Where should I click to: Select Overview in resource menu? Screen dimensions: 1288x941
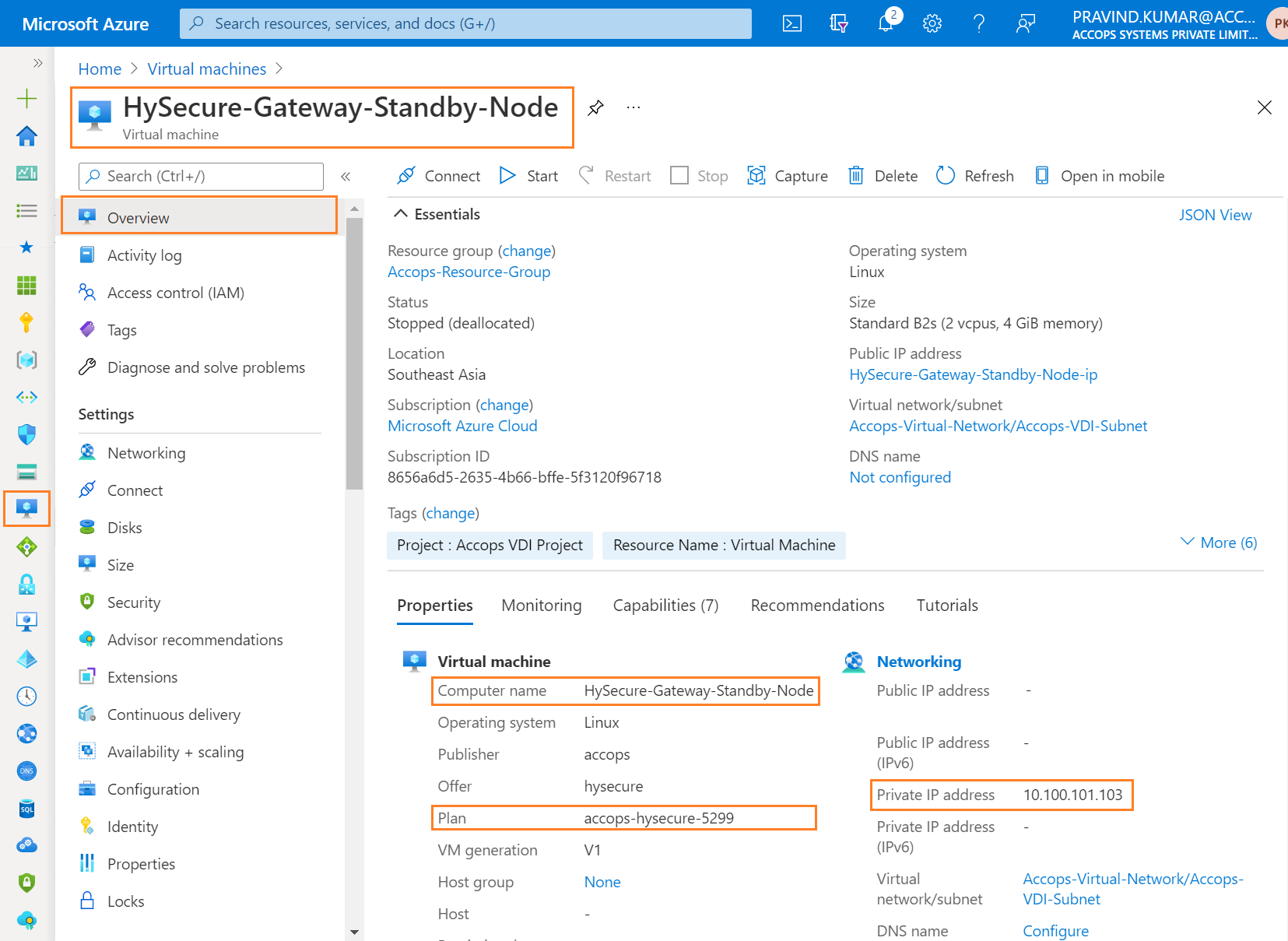199,217
